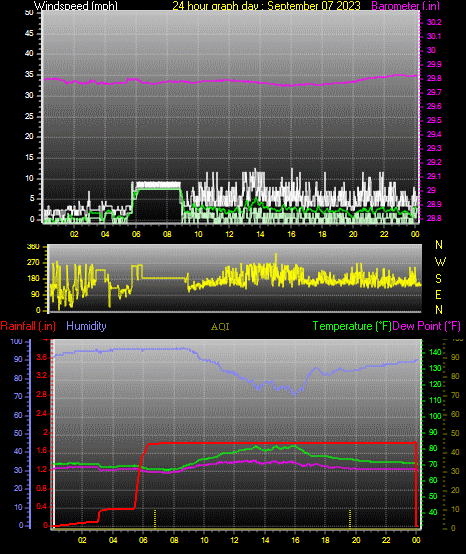Click the E compass direction letter
This screenshot has height=554, width=466.
click(x=438, y=295)
